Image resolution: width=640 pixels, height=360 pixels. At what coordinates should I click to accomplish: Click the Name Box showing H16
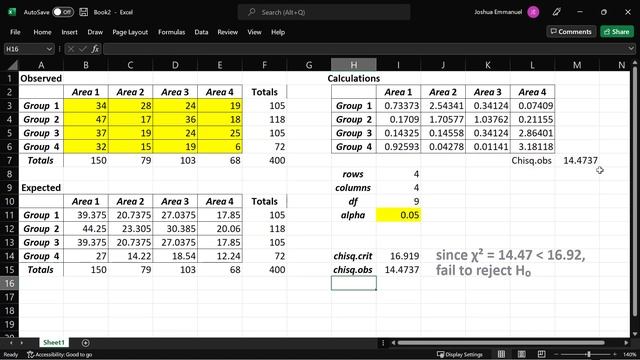click(x=24, y=49)
